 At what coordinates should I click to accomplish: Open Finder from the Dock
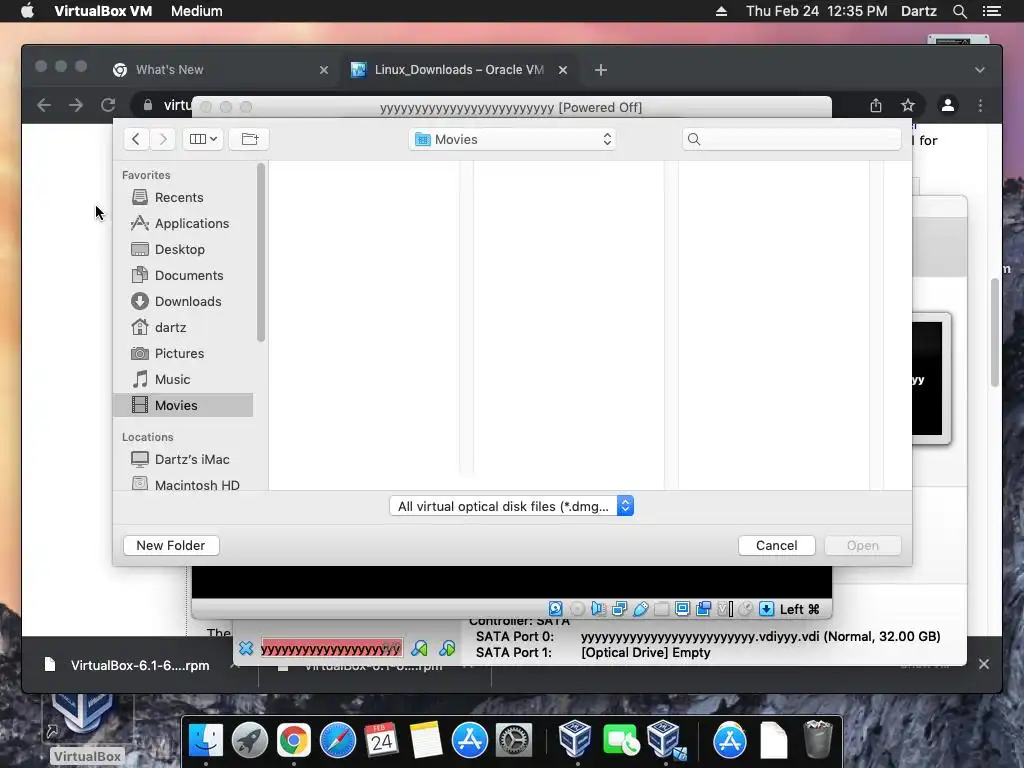pos(205,740)
